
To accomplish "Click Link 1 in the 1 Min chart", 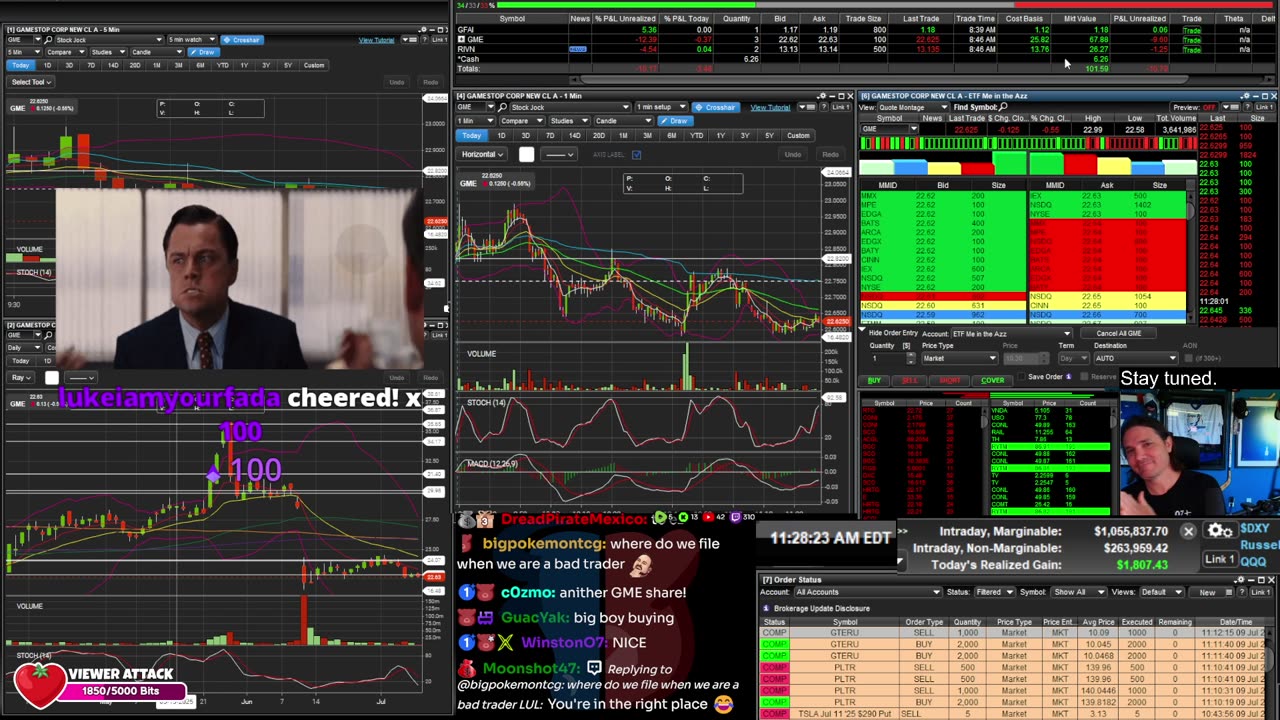I will coord(842,107).
